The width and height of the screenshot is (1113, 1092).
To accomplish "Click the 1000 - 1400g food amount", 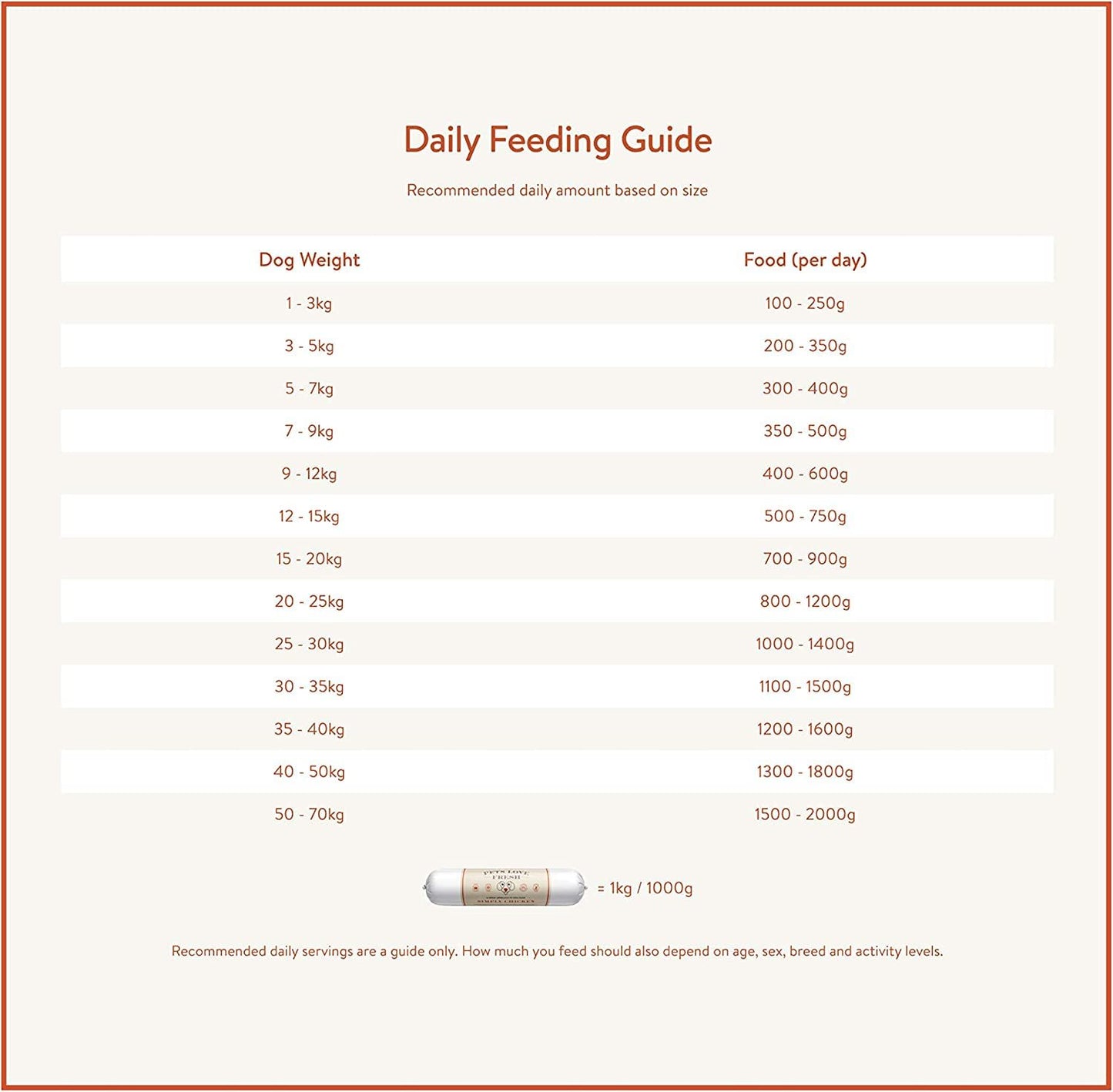I will point(805,644).
